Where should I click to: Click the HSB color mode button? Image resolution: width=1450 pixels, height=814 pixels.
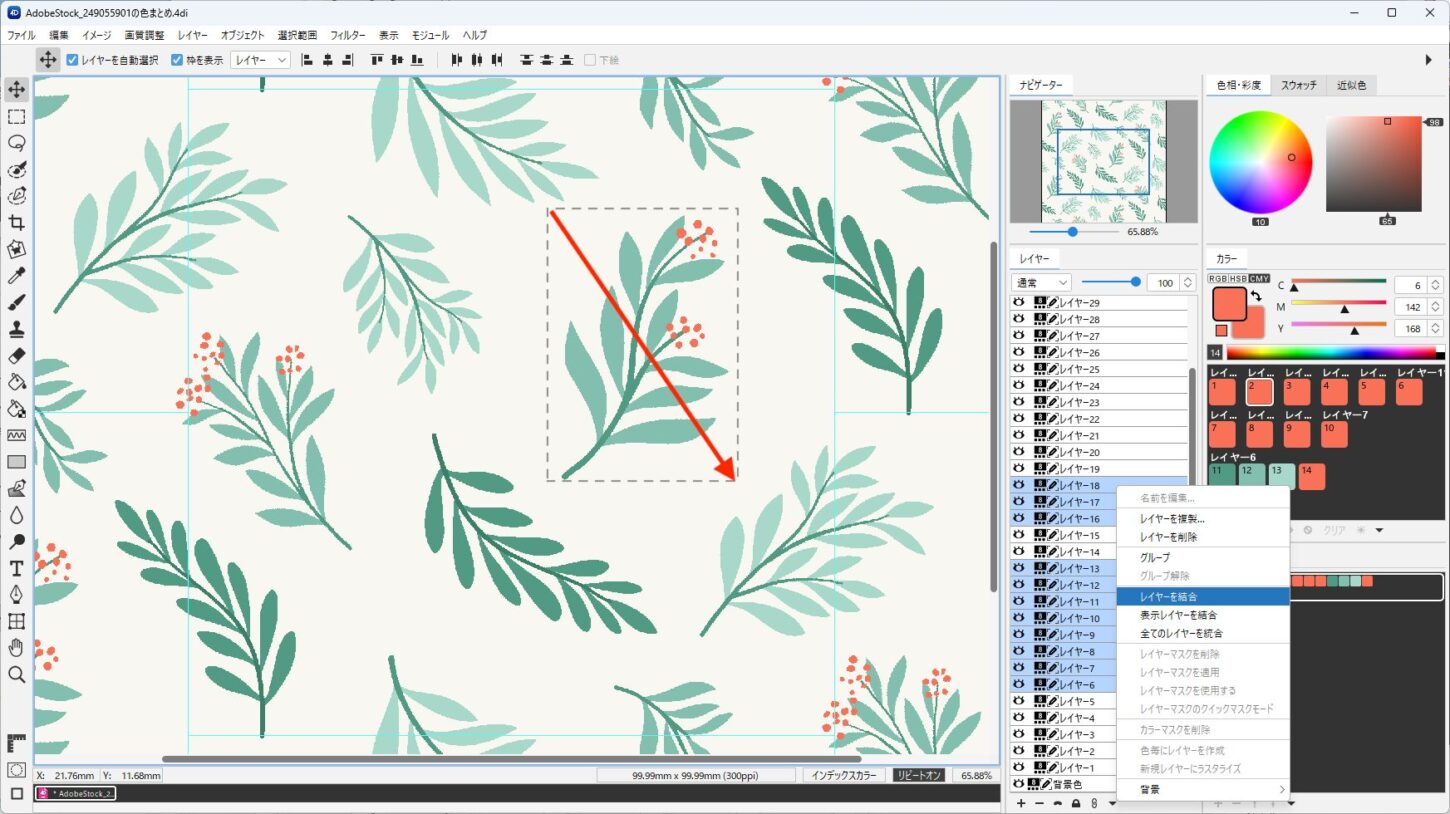(1238, 278)
